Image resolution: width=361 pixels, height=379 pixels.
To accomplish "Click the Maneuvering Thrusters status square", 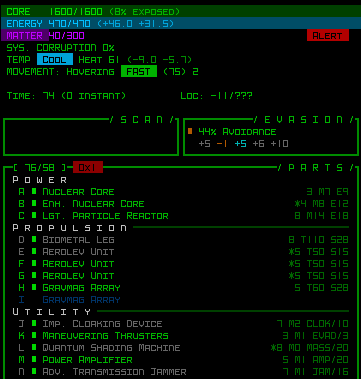I will (x=34, y=335).
